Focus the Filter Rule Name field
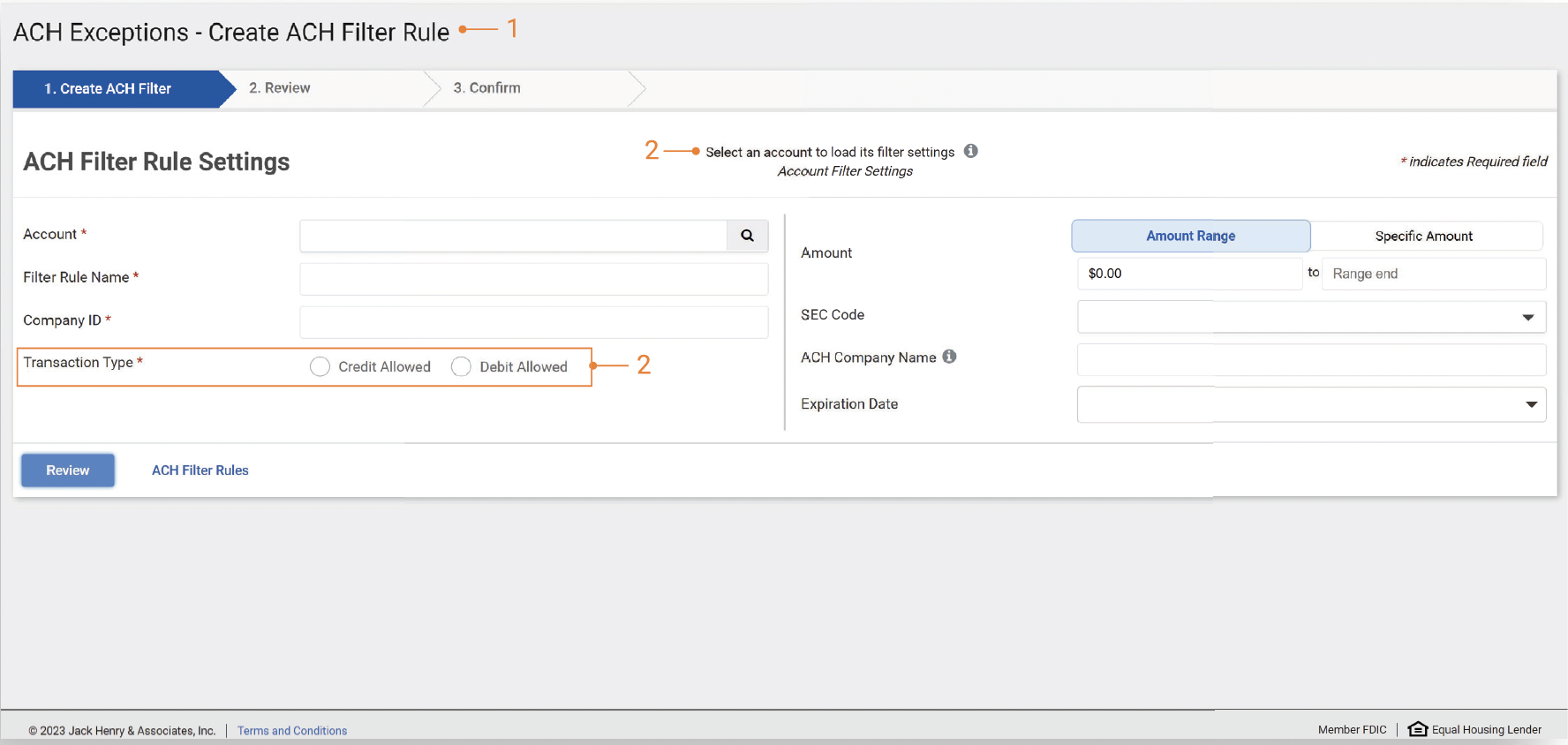 [x=533, y=279]
